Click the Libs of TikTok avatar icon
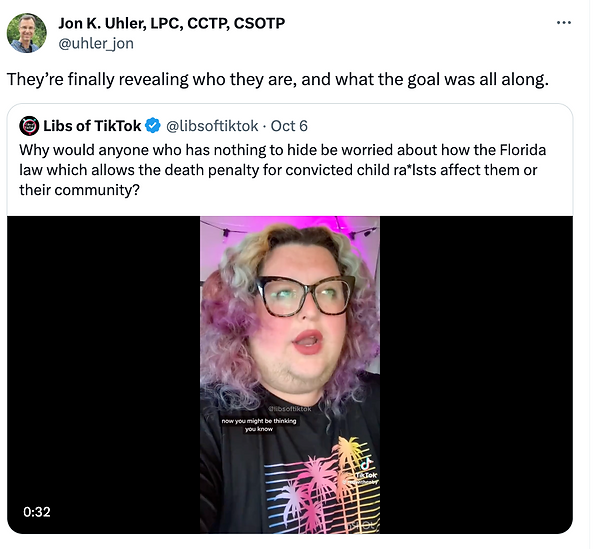600x549 pixels. [x=29, y=126]
